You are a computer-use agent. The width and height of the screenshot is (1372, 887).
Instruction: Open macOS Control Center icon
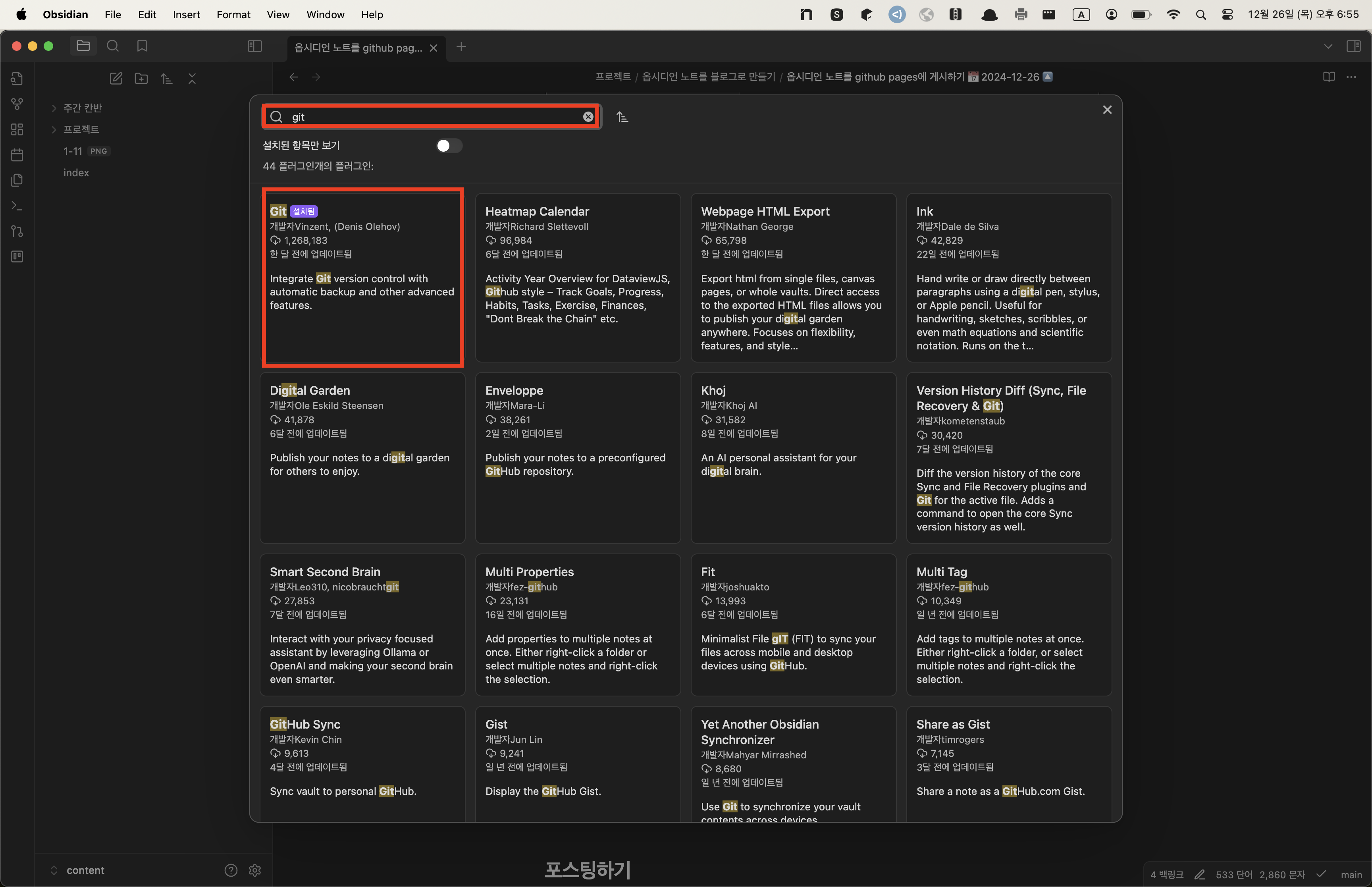pyautogui.click(x=1227, y=15)
